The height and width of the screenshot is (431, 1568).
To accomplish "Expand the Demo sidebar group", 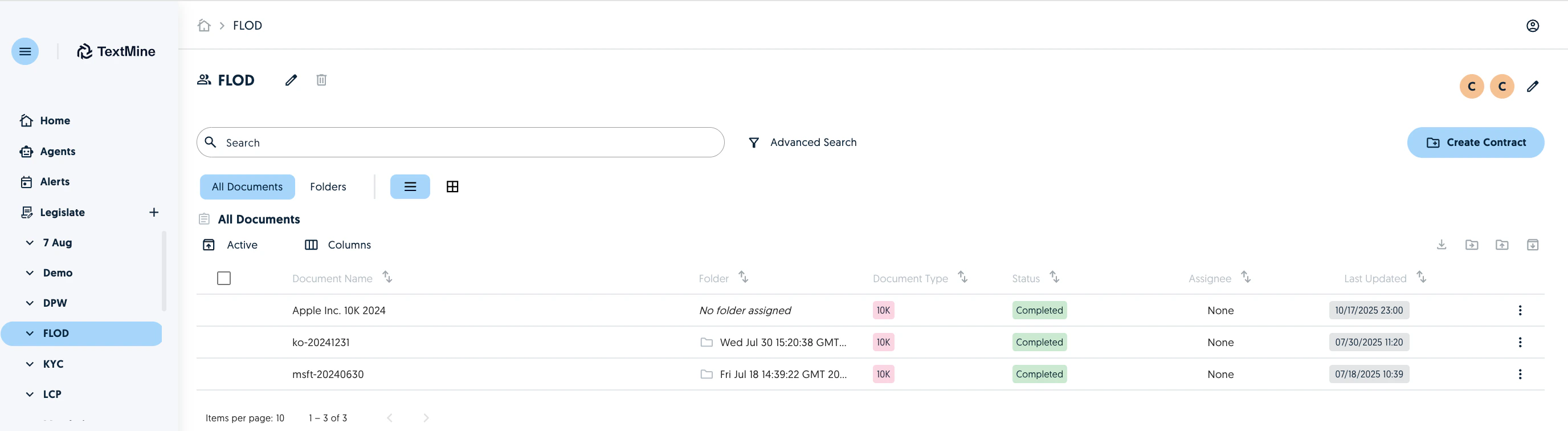I will (30, 273).
